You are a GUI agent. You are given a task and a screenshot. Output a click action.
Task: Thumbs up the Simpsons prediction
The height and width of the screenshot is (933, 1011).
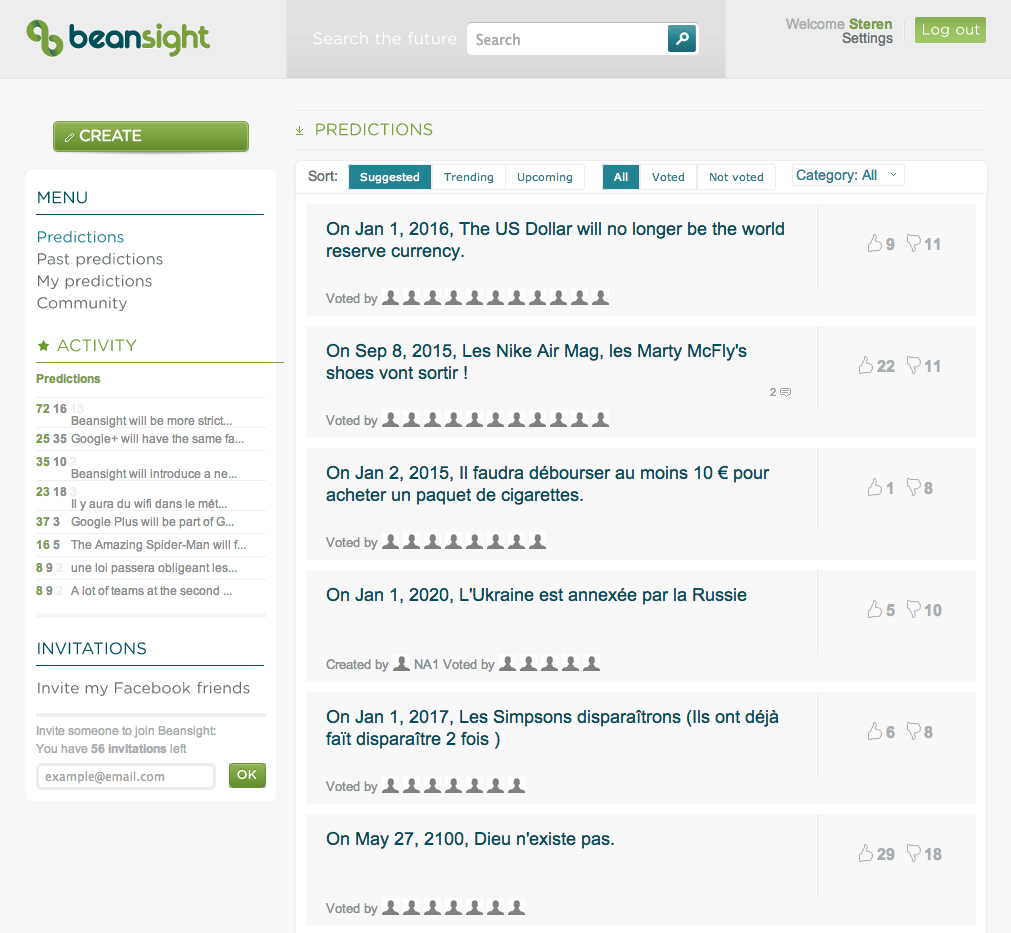coord(874,731)
